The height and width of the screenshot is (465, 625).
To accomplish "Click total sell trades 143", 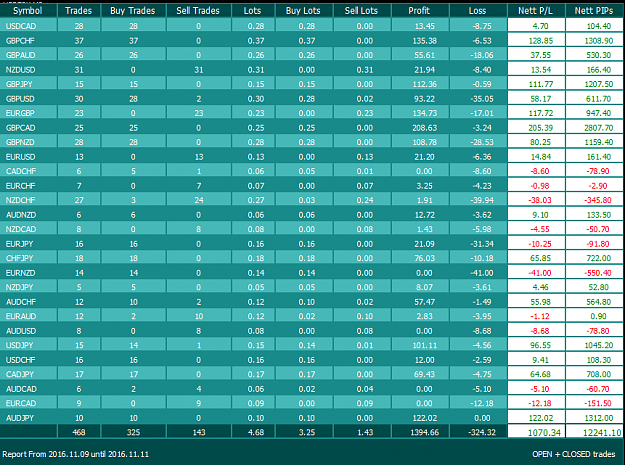I will [199, 432].
